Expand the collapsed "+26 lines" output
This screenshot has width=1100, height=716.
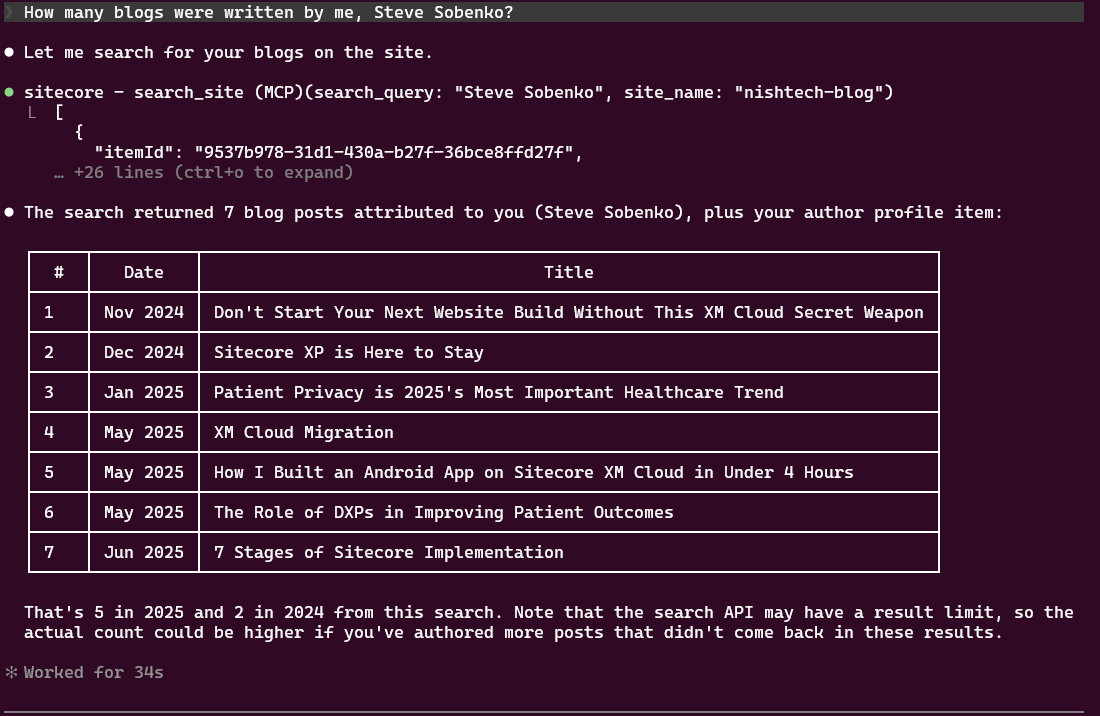(x=213, y=172)
